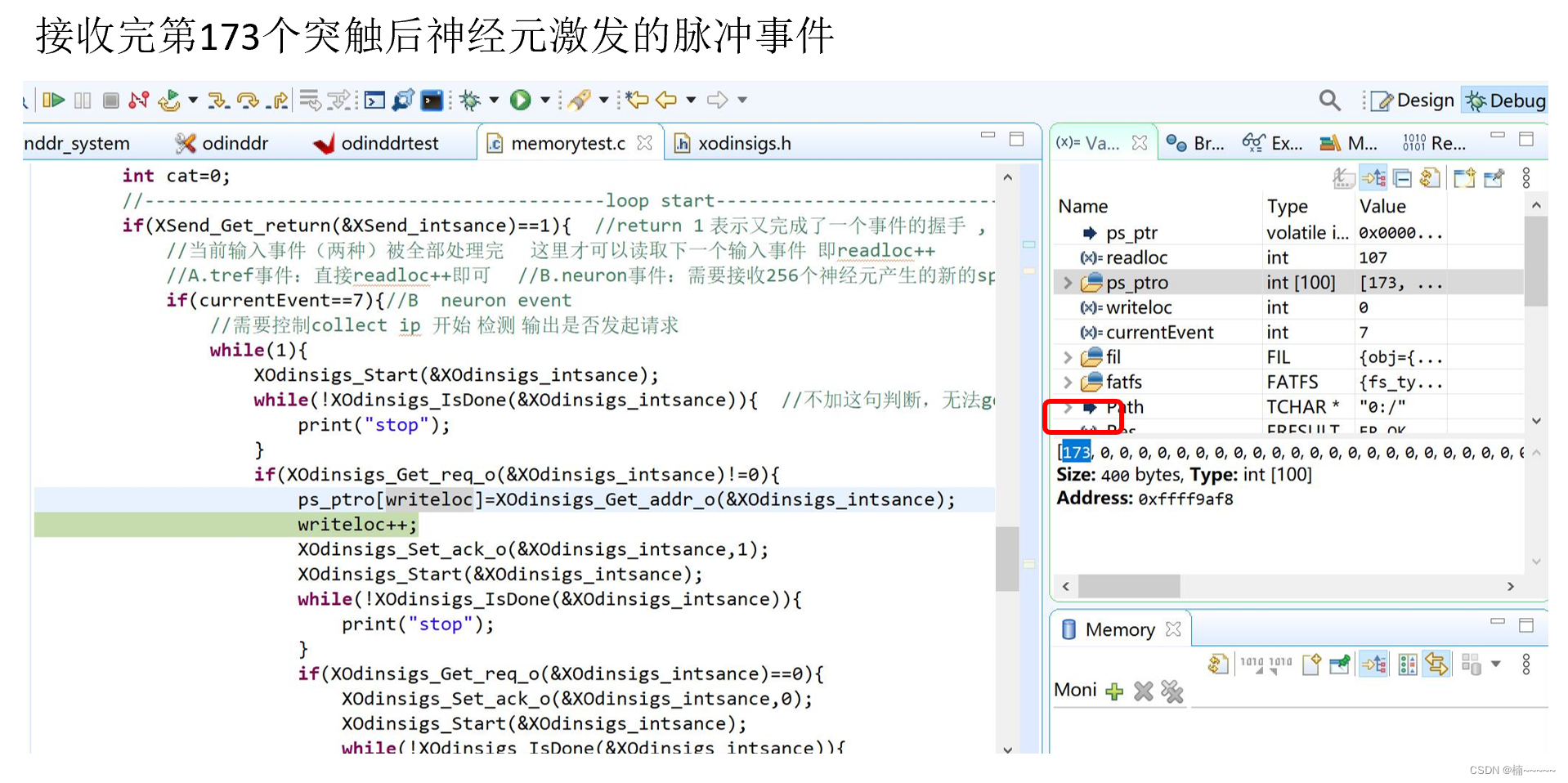The height and width of the screenshot is (783, 1568).
Task: Toggle Memory Monitors Pane icon
Action: click(1373, 664)
